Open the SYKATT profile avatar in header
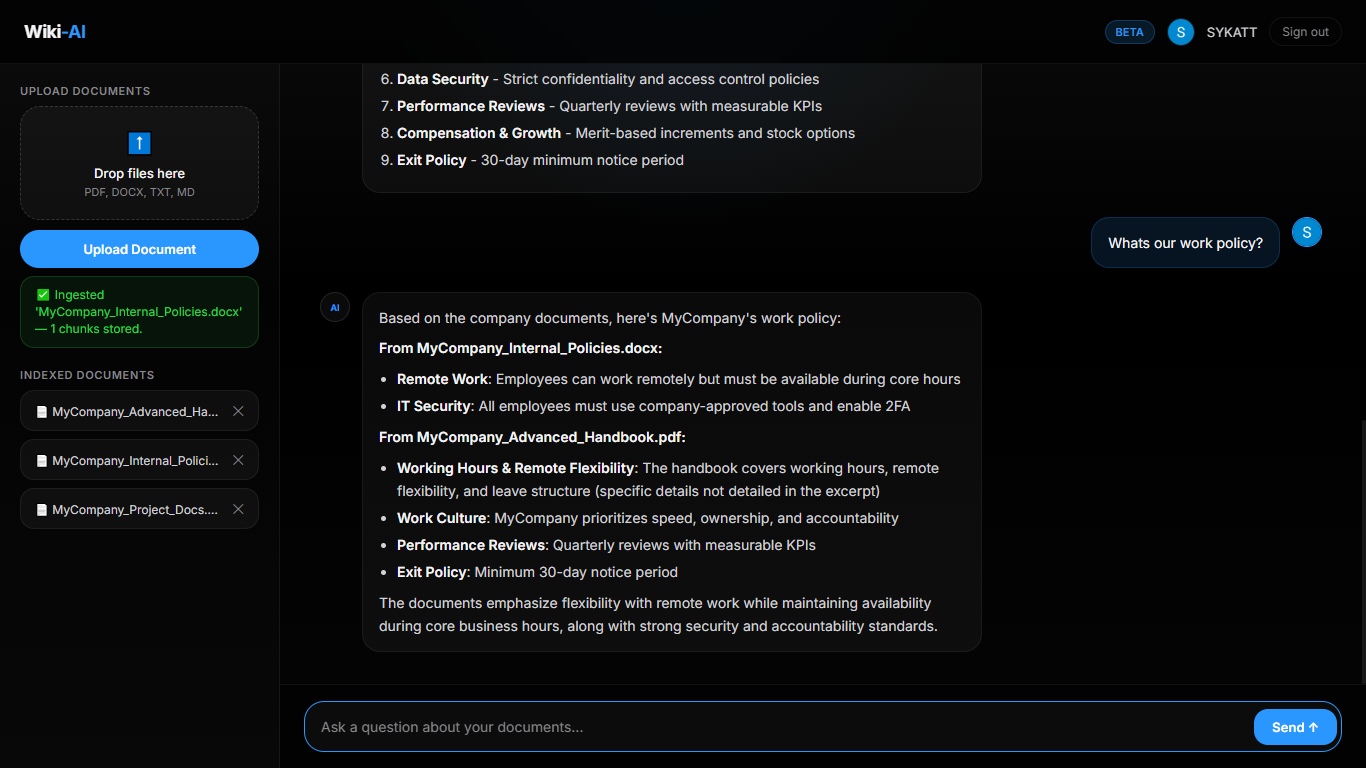1366x768 pixels. (1180, 32)
